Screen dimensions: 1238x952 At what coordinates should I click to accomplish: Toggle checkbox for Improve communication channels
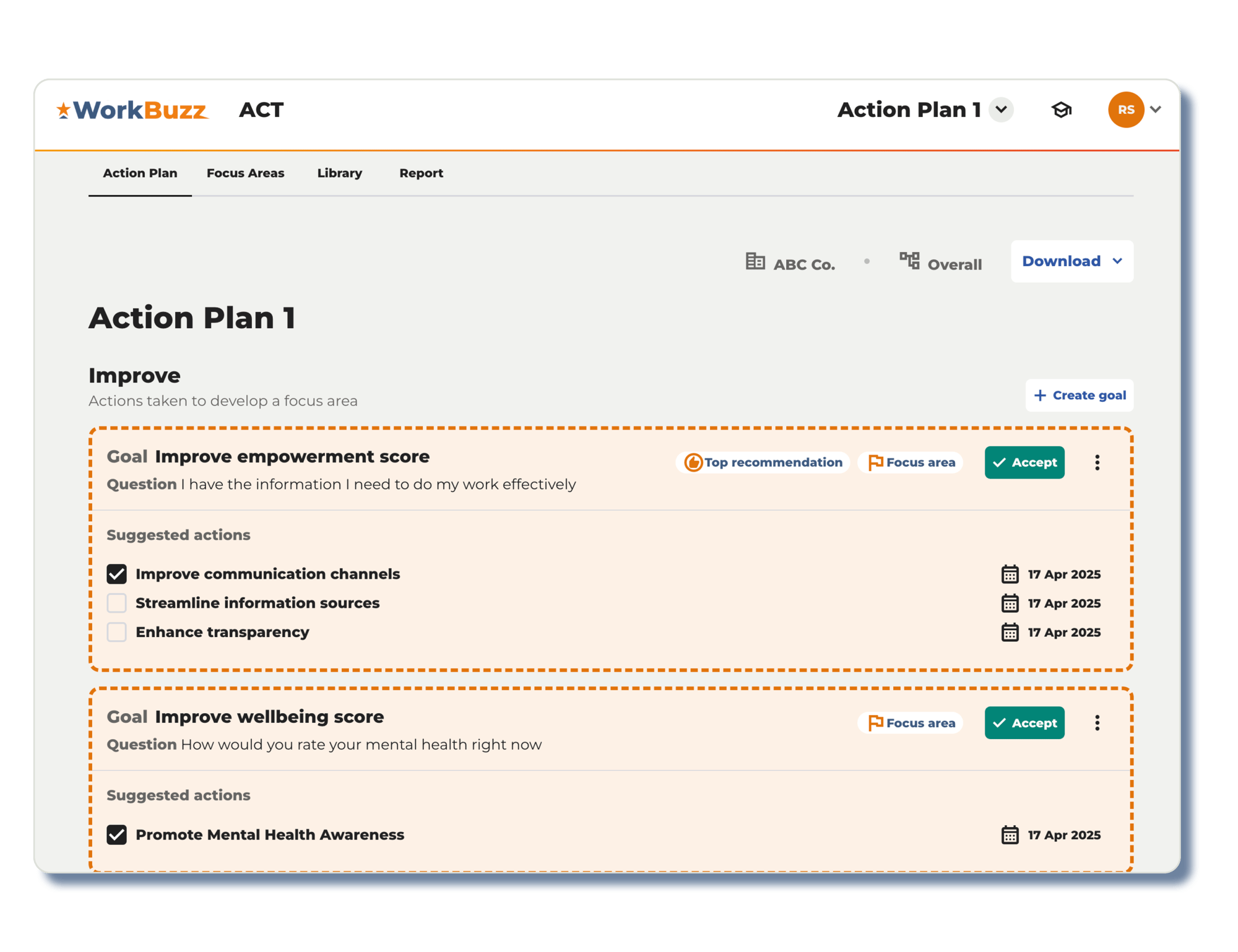(x=119, y=573)
